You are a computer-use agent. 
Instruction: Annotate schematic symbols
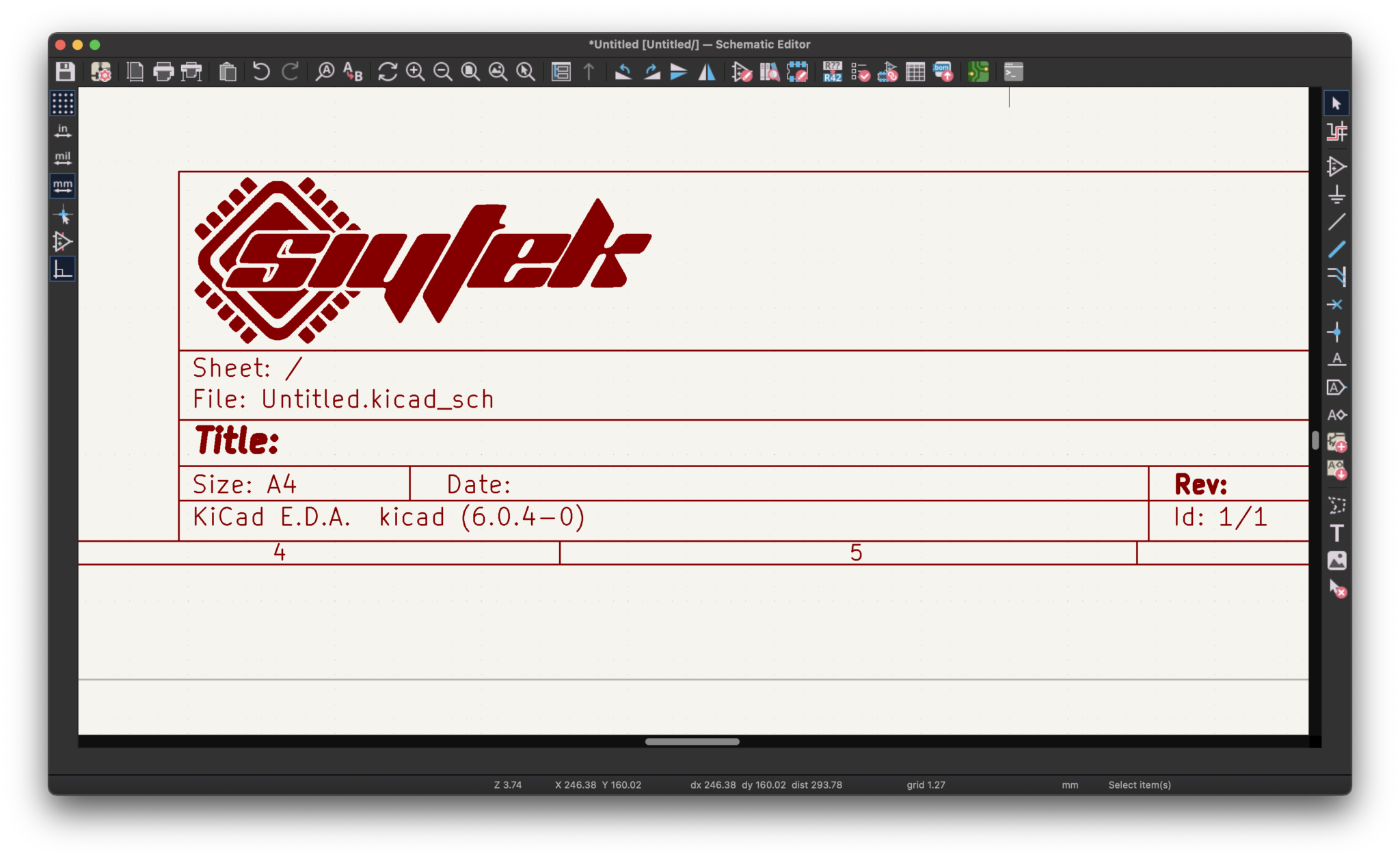coord(831,71)
